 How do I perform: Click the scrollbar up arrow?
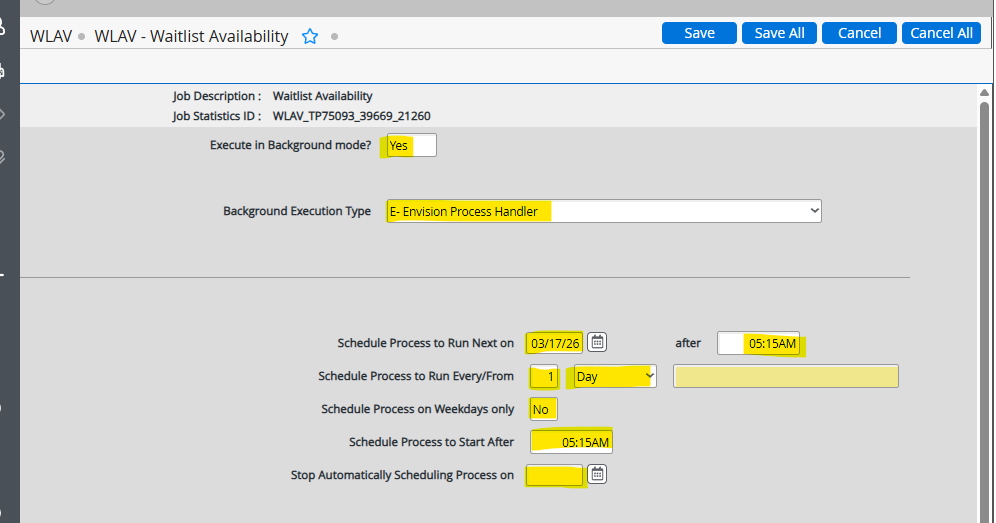(984, 93)
